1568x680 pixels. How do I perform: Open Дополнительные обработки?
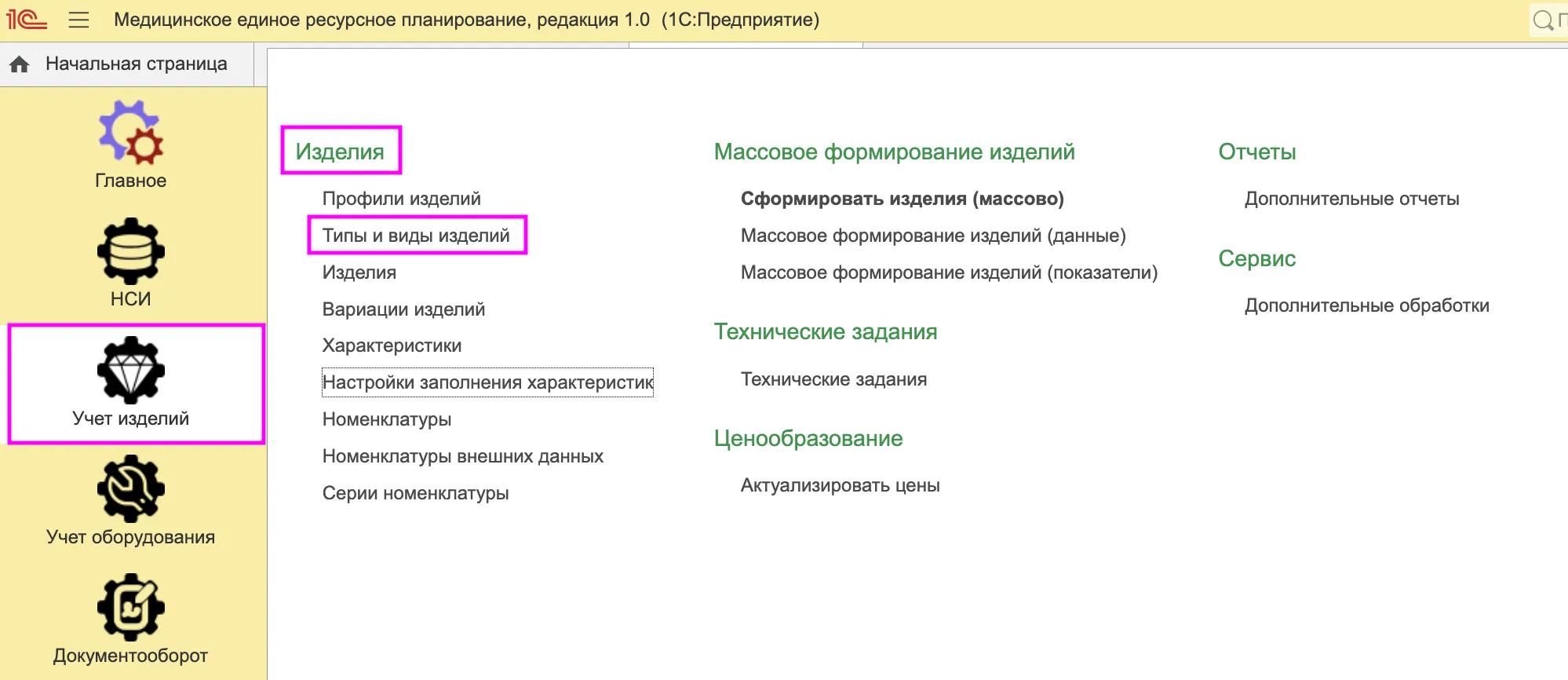(x=1366, y=305)
